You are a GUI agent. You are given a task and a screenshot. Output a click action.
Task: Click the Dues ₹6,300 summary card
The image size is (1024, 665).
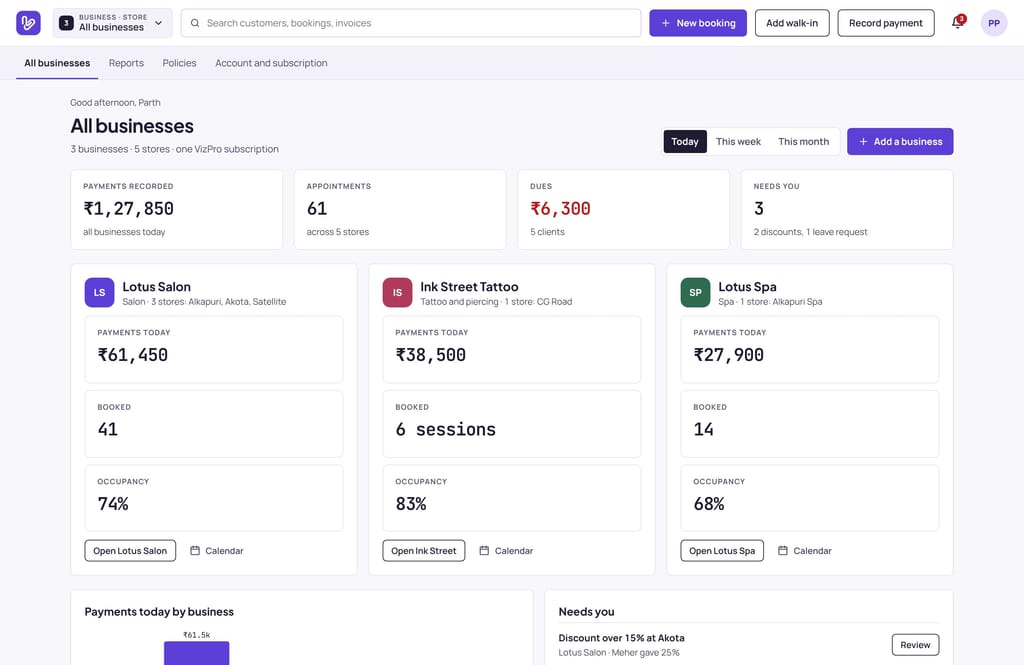click(x=624, y=210)
